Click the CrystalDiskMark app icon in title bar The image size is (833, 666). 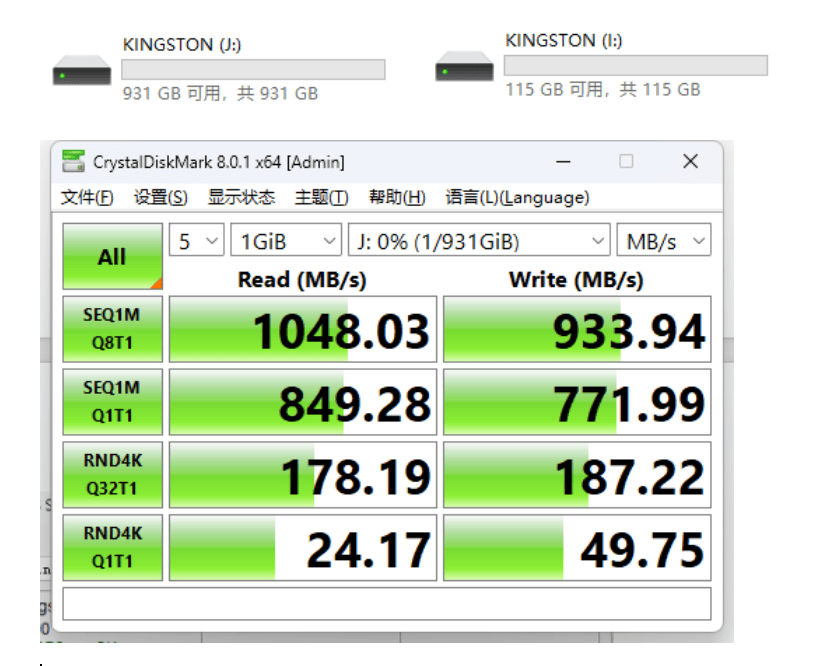pyautogui.click(x=73, y=161)
